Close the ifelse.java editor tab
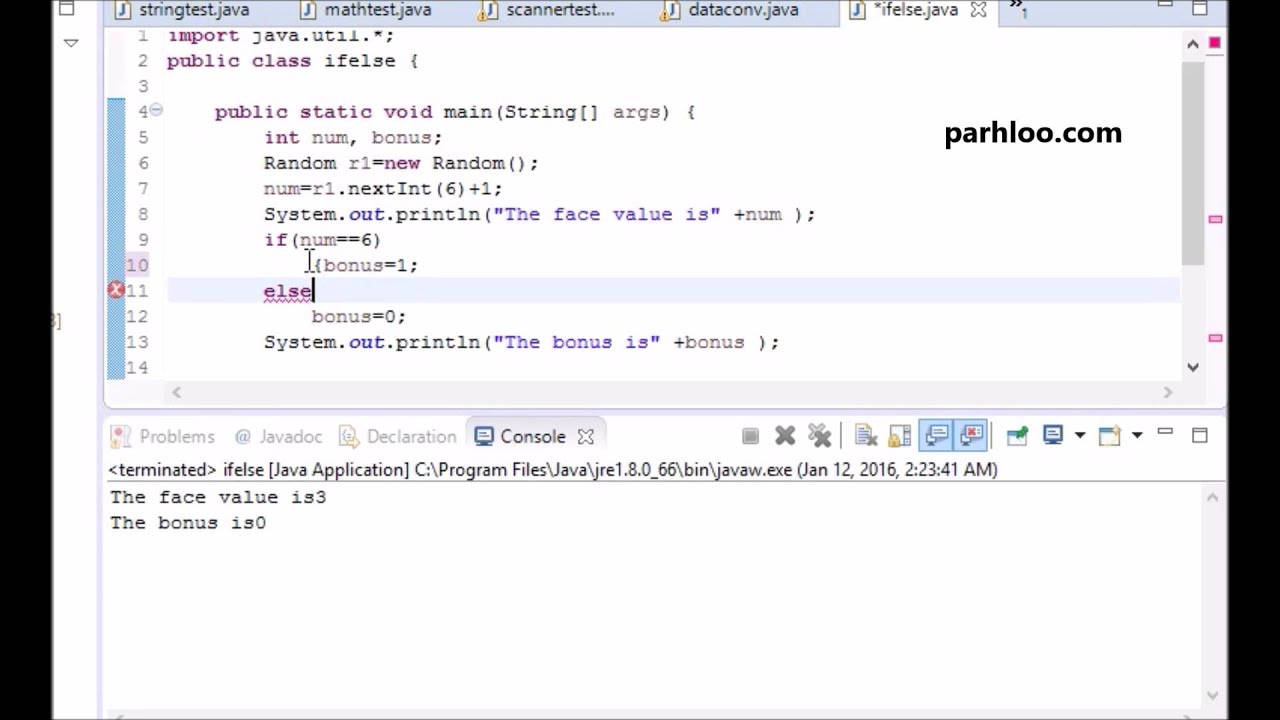The width and height of the screenshot is (1280, 720). [x=979, y=10]
